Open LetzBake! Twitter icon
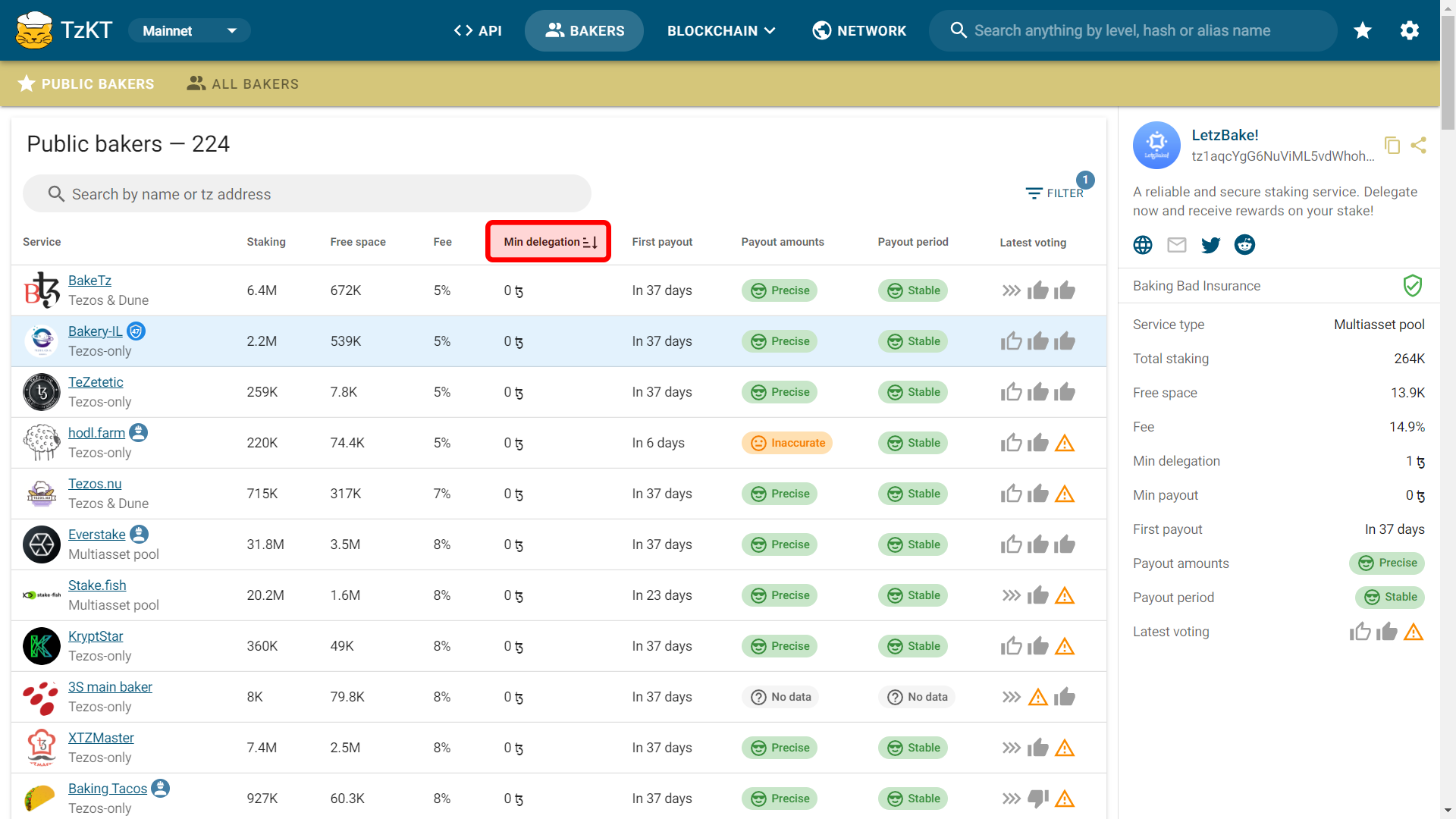The width and height of the screenshot is (1456, 819). [1211, 244]
